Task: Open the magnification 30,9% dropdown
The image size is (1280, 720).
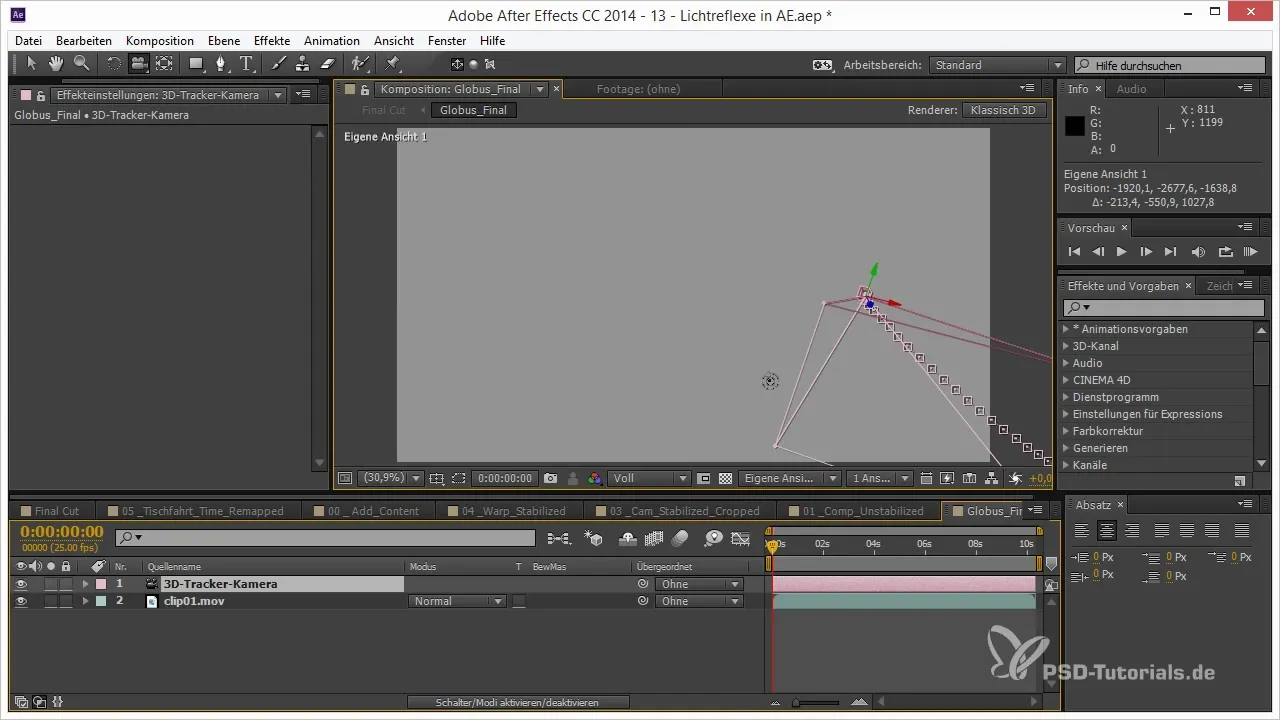Action: coord(391,479)
